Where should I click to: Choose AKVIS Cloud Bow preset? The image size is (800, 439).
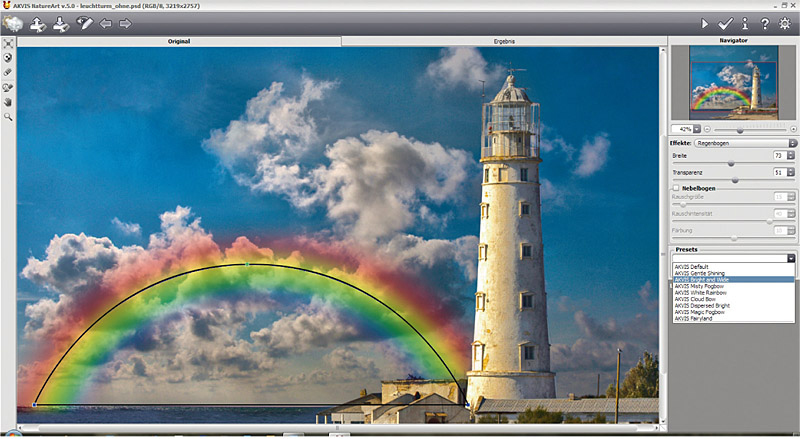click(734, 299)
